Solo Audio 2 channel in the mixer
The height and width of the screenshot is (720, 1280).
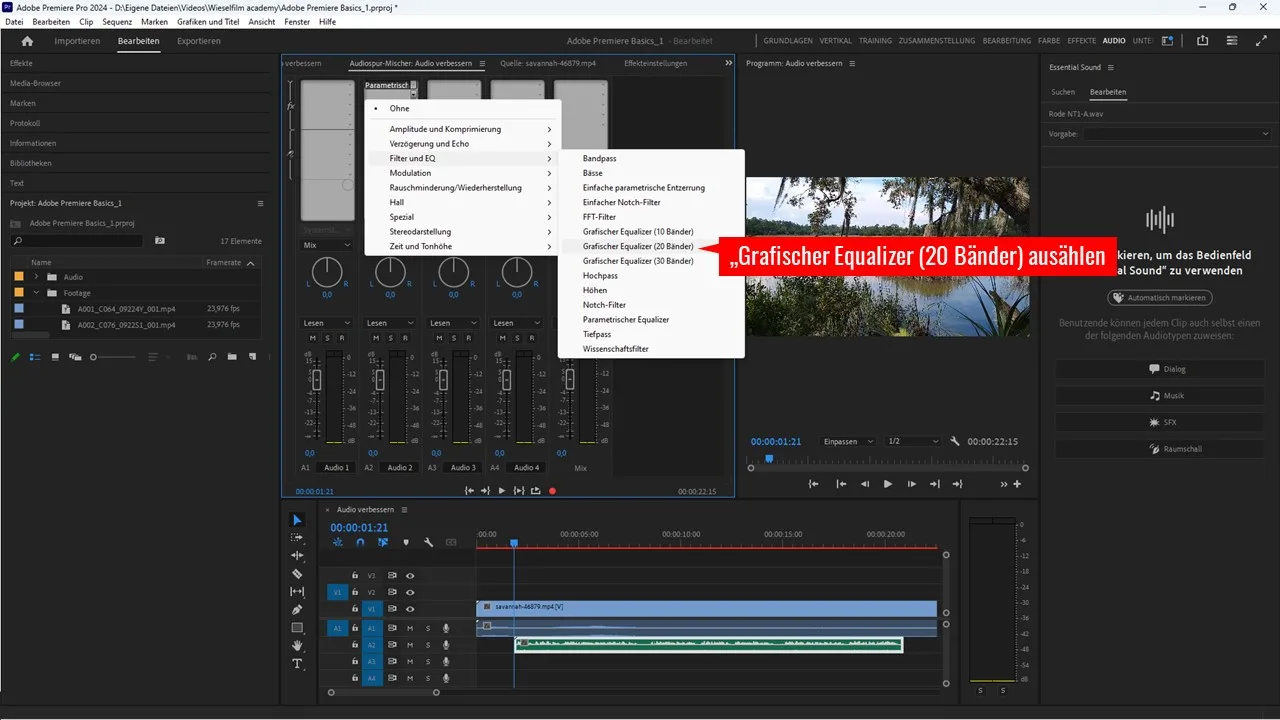(x=390, y=338)
